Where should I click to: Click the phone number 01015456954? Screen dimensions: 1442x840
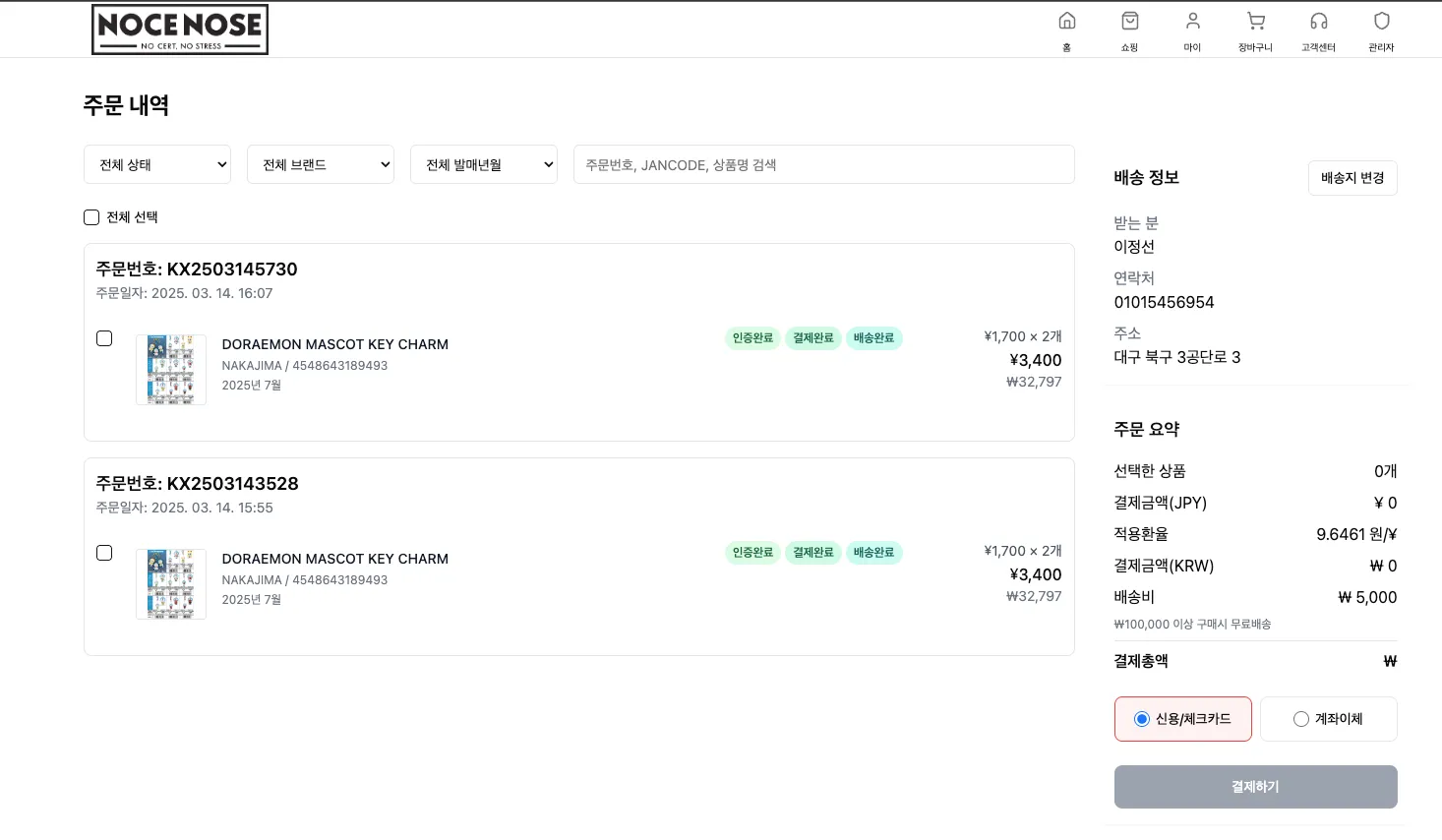click(x=1164, y=302)
